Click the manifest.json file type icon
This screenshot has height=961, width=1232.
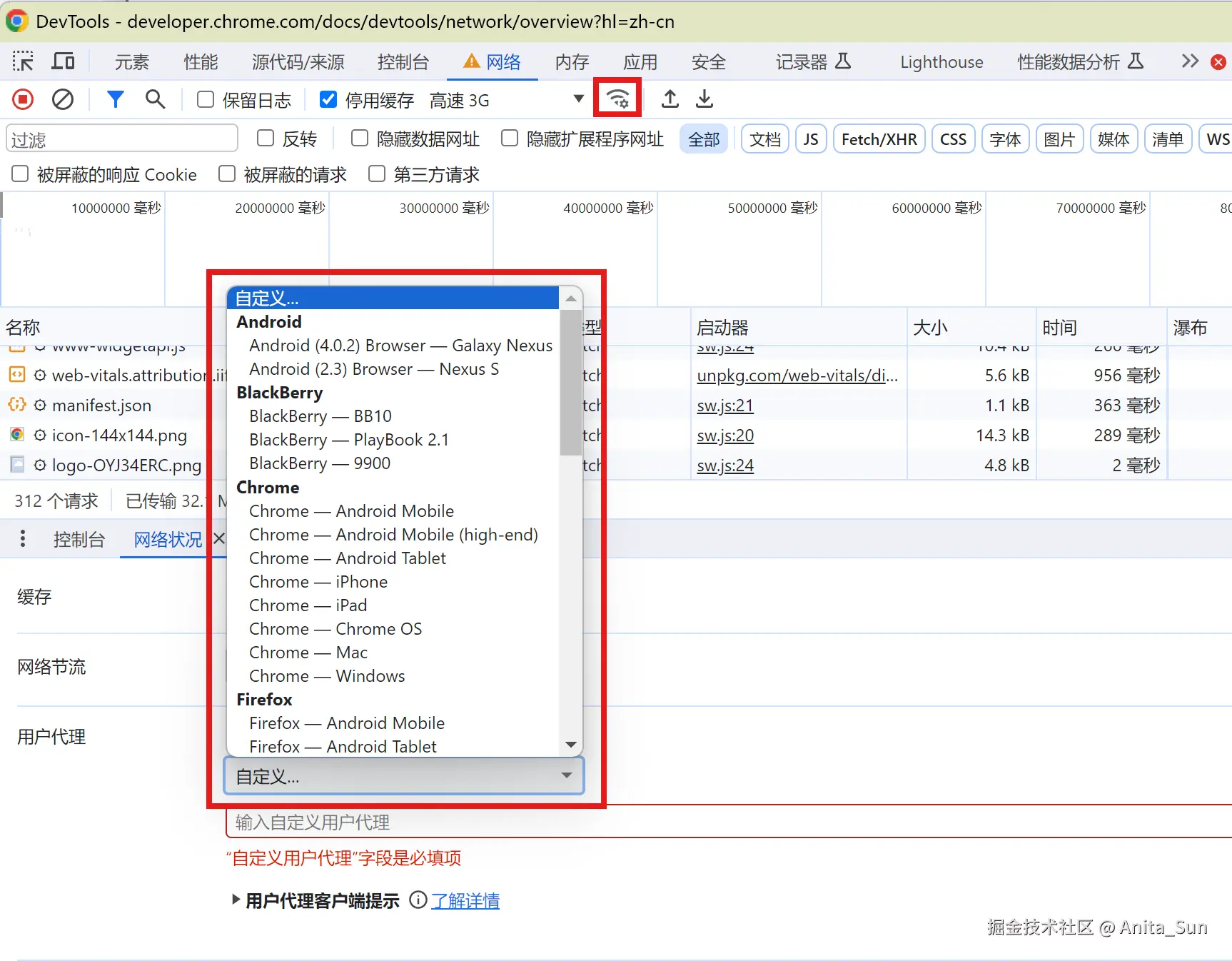[16, 405]
